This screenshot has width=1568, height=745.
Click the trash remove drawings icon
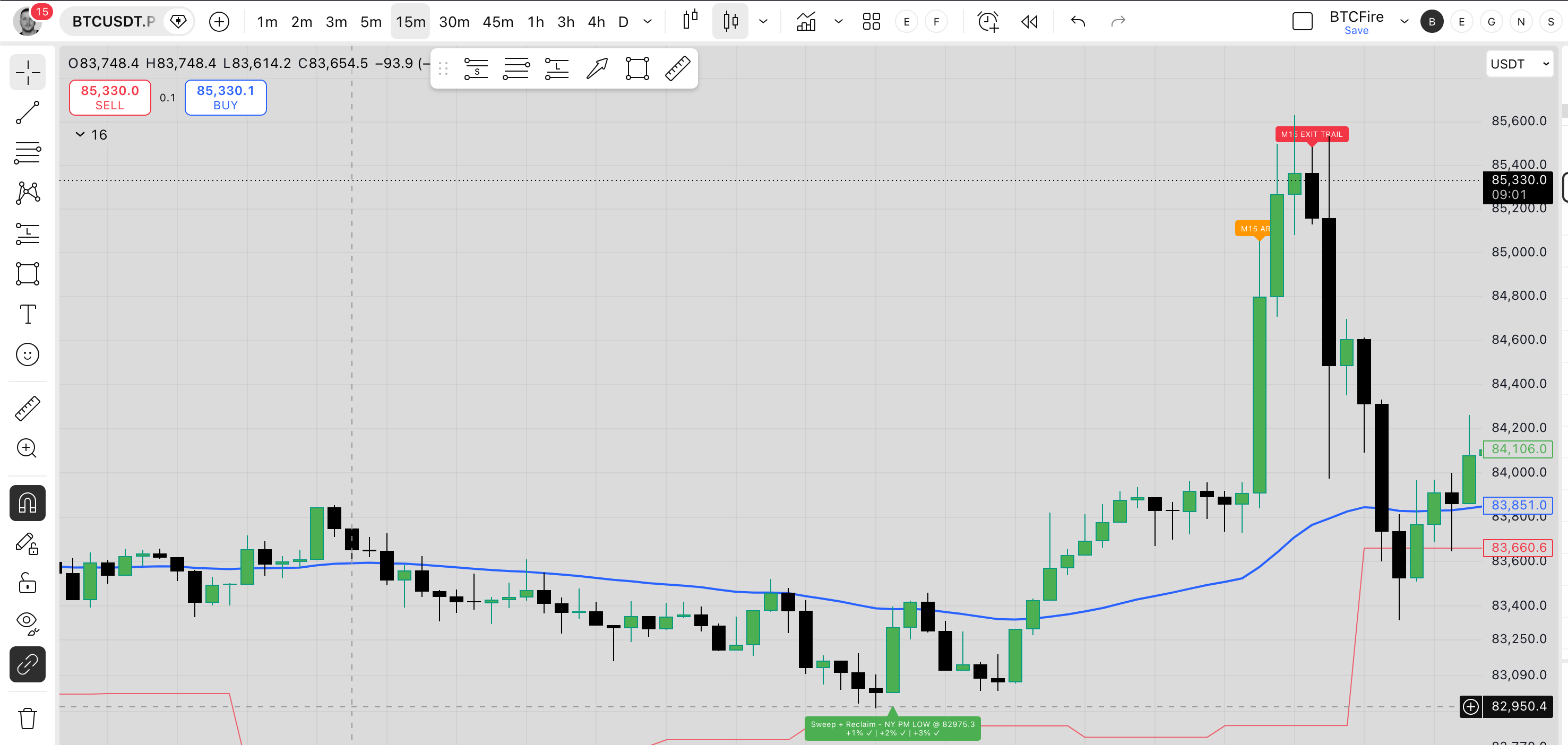pos(28,718)
